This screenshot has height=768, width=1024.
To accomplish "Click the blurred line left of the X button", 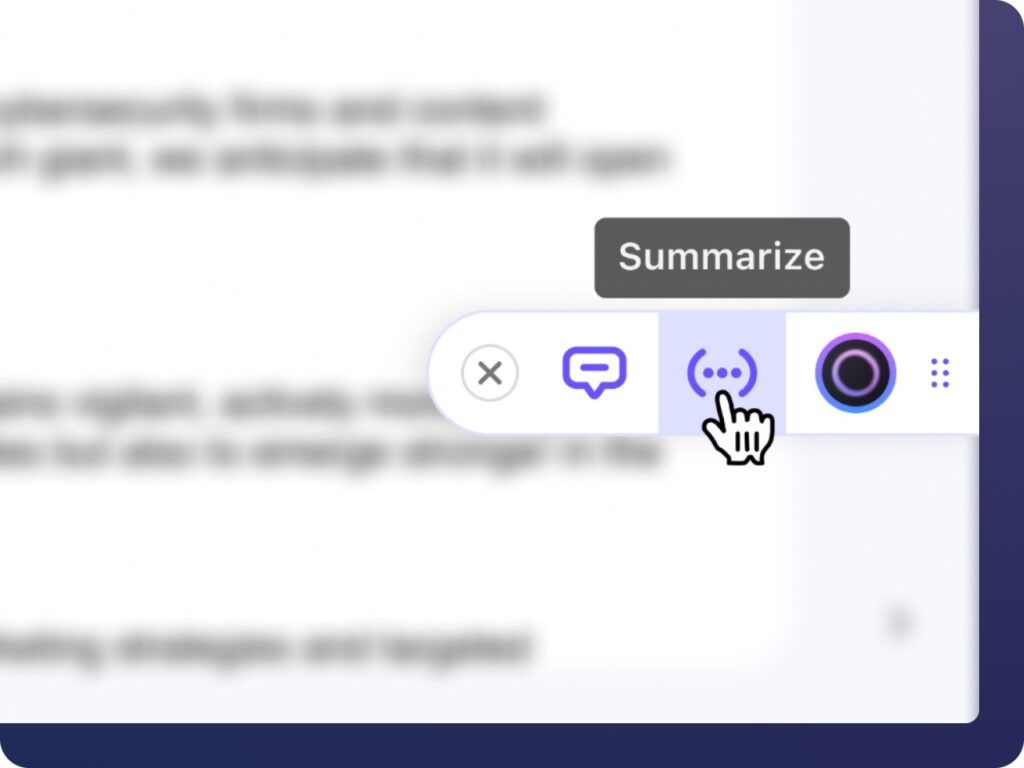I will click(212, 403).
